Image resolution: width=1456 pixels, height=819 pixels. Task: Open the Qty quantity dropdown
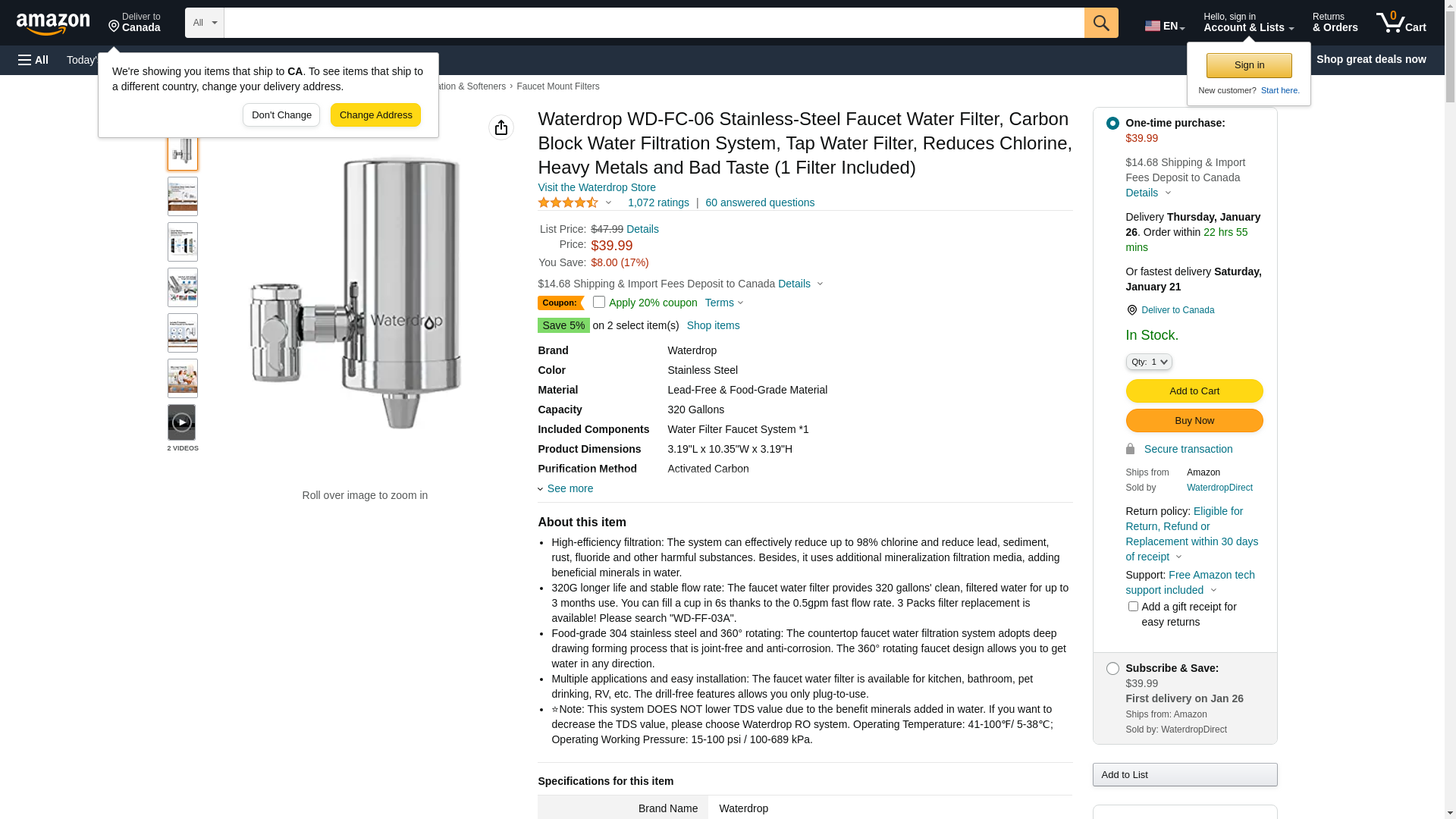coord(1149,362)
